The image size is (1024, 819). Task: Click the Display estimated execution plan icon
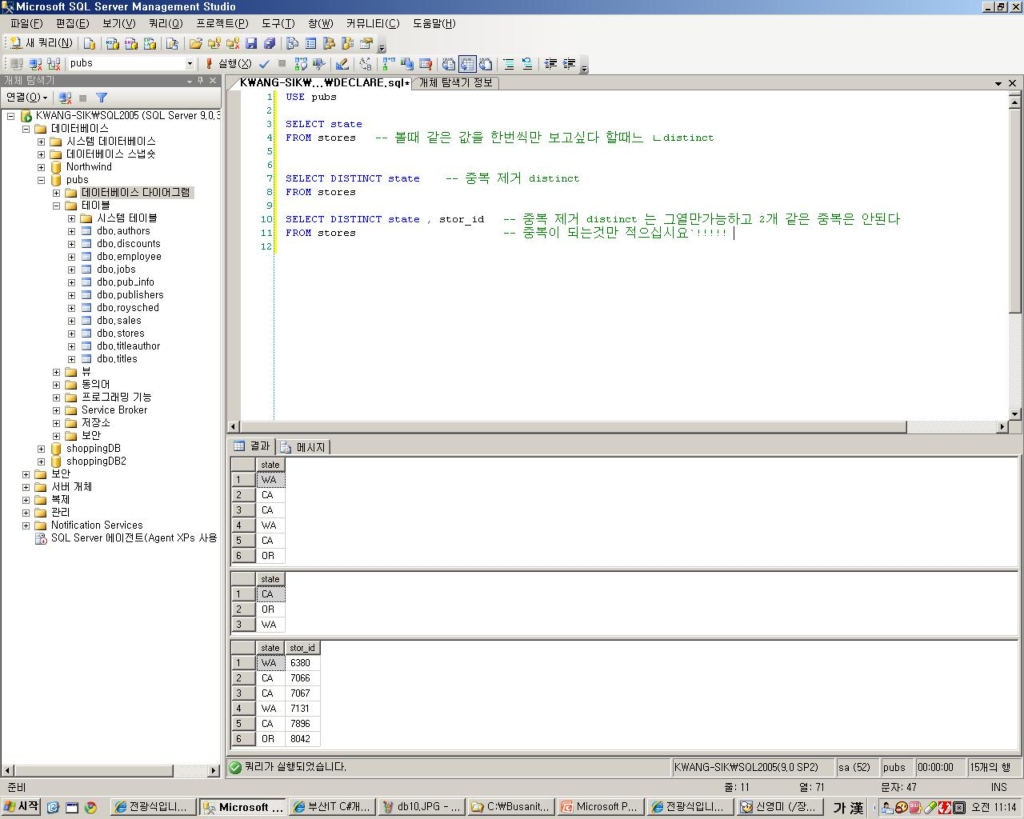(301, 63)
